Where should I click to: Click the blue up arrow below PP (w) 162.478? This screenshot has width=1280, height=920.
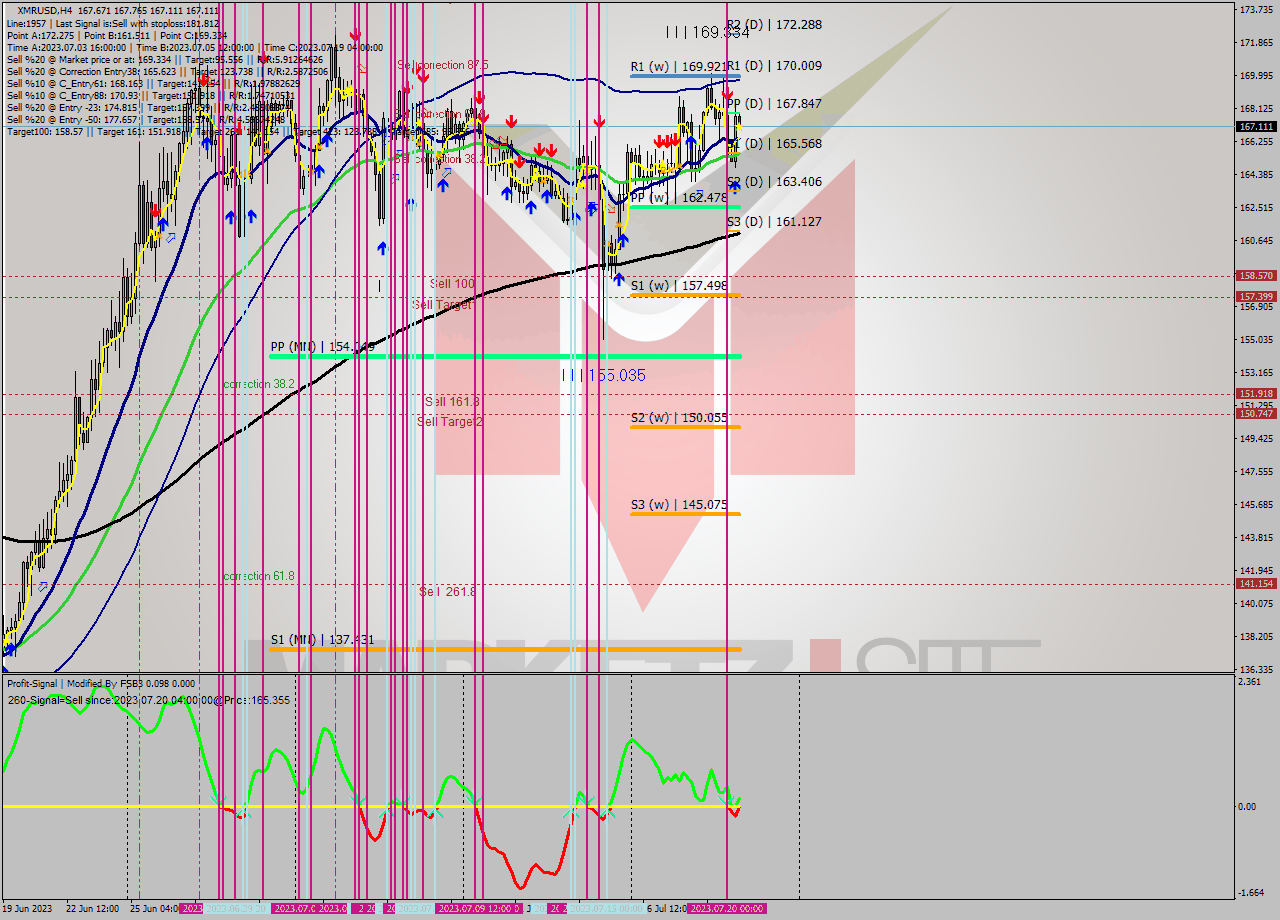coord(623,239)
